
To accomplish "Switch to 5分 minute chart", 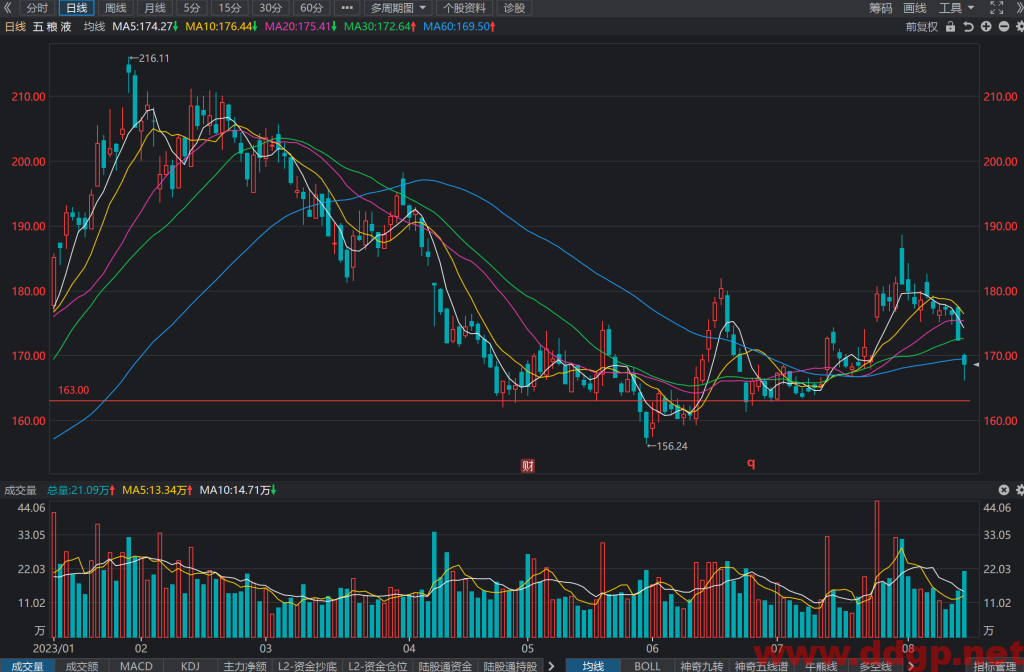I will pyautogui.click(x=192, y=8).
